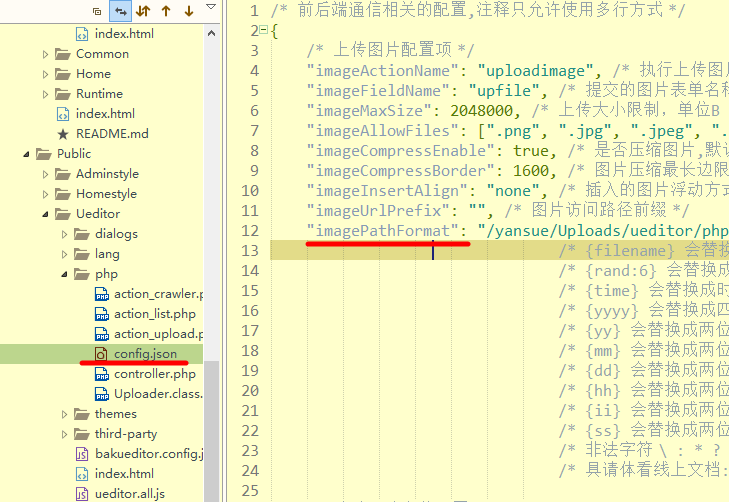Select the lang folder icon
The image size is (729, 502).
coord(81,254)
